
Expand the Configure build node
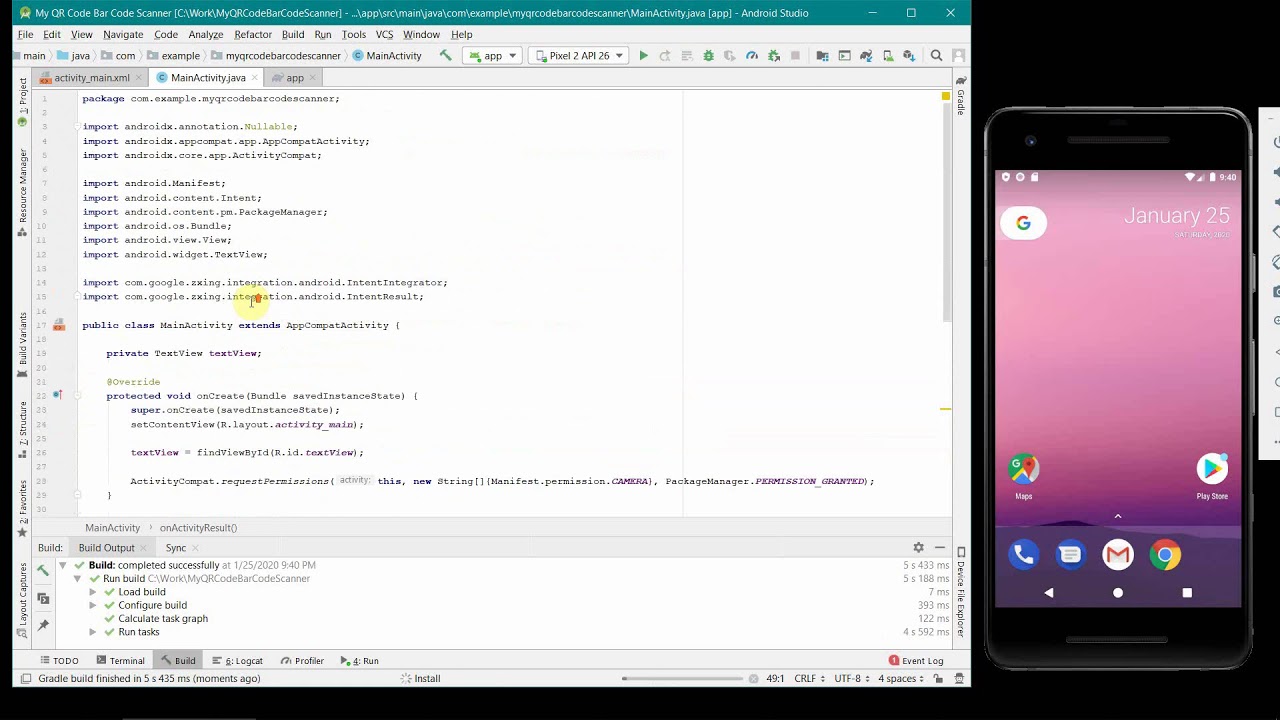click(93, 605)
